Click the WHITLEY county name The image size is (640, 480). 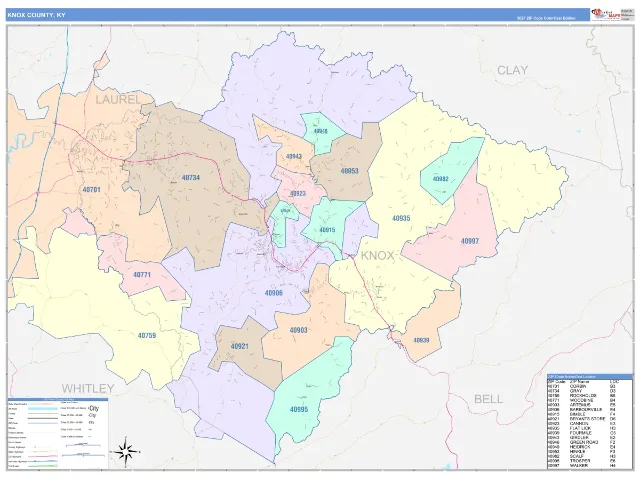pyautogui.click(x=88, y=388)
